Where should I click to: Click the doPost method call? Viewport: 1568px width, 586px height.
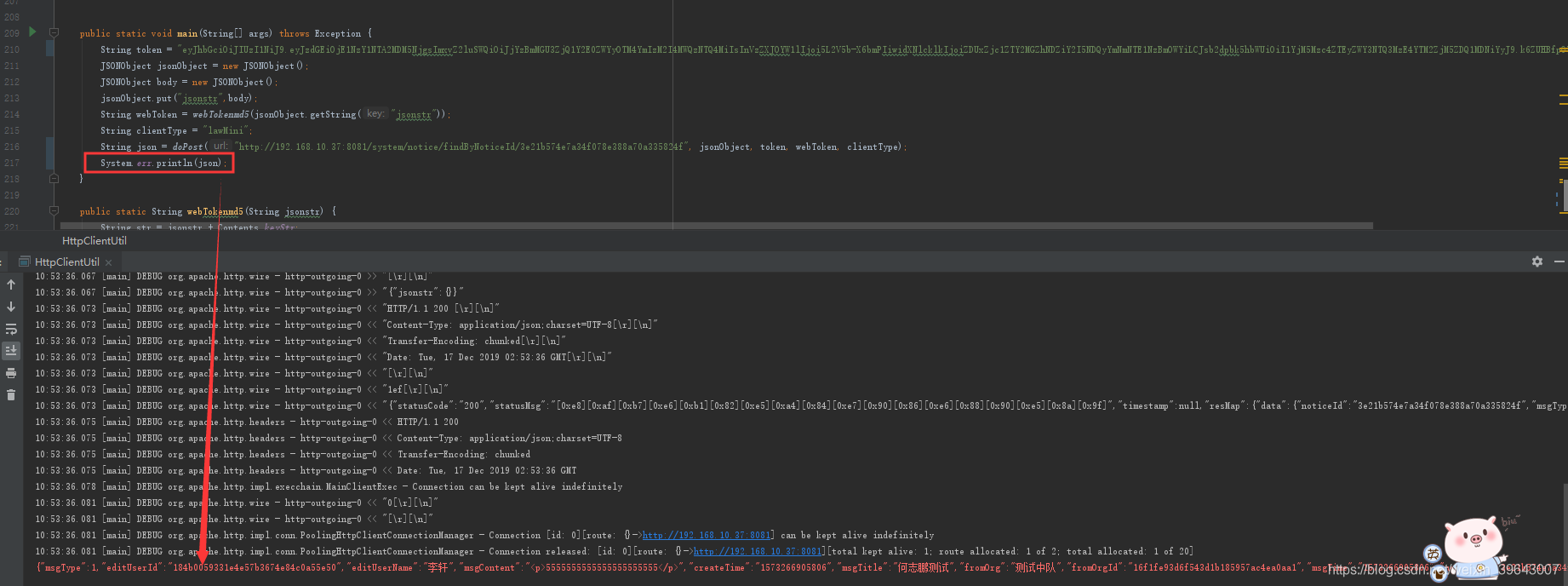pos(188,146)
